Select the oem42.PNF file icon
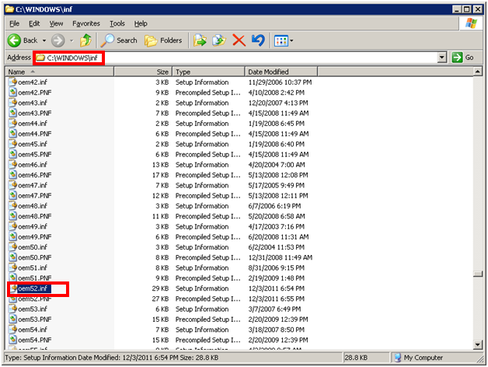488x367 pixels. [13, 92]
